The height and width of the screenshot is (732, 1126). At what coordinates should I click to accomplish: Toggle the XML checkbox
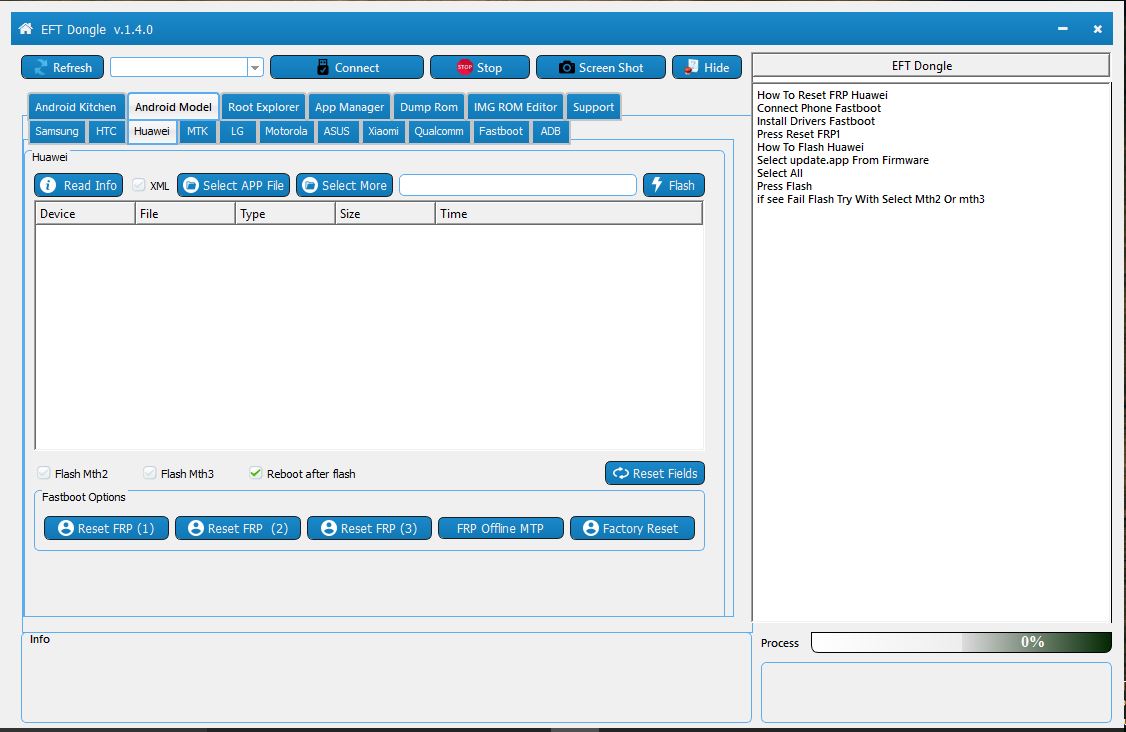(139, 185)
